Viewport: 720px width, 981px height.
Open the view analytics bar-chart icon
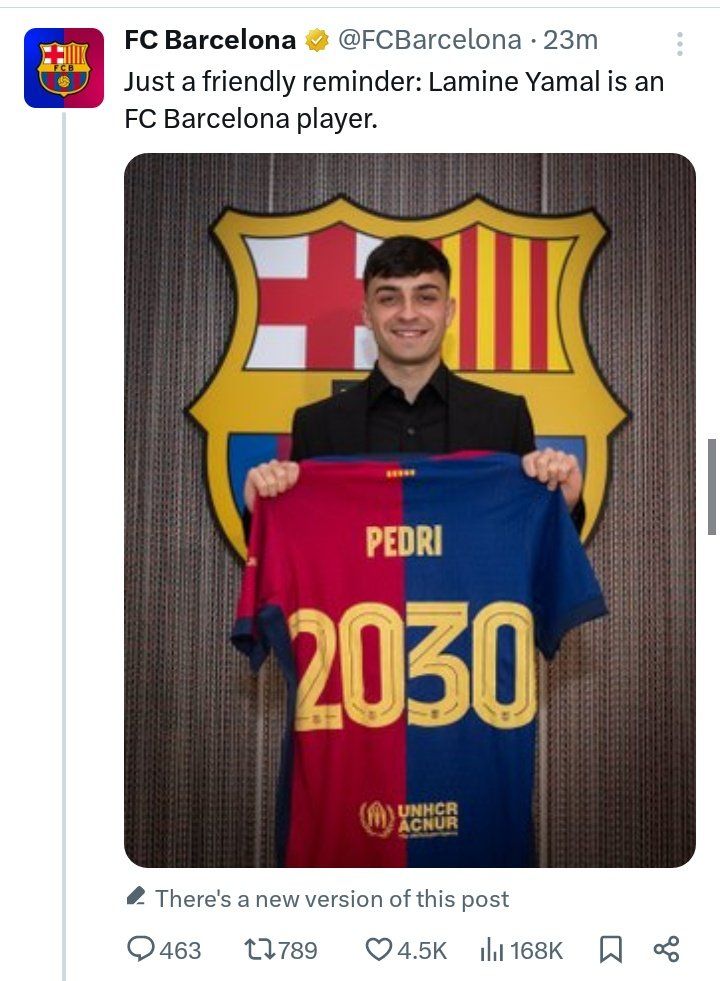click(491, 949)
